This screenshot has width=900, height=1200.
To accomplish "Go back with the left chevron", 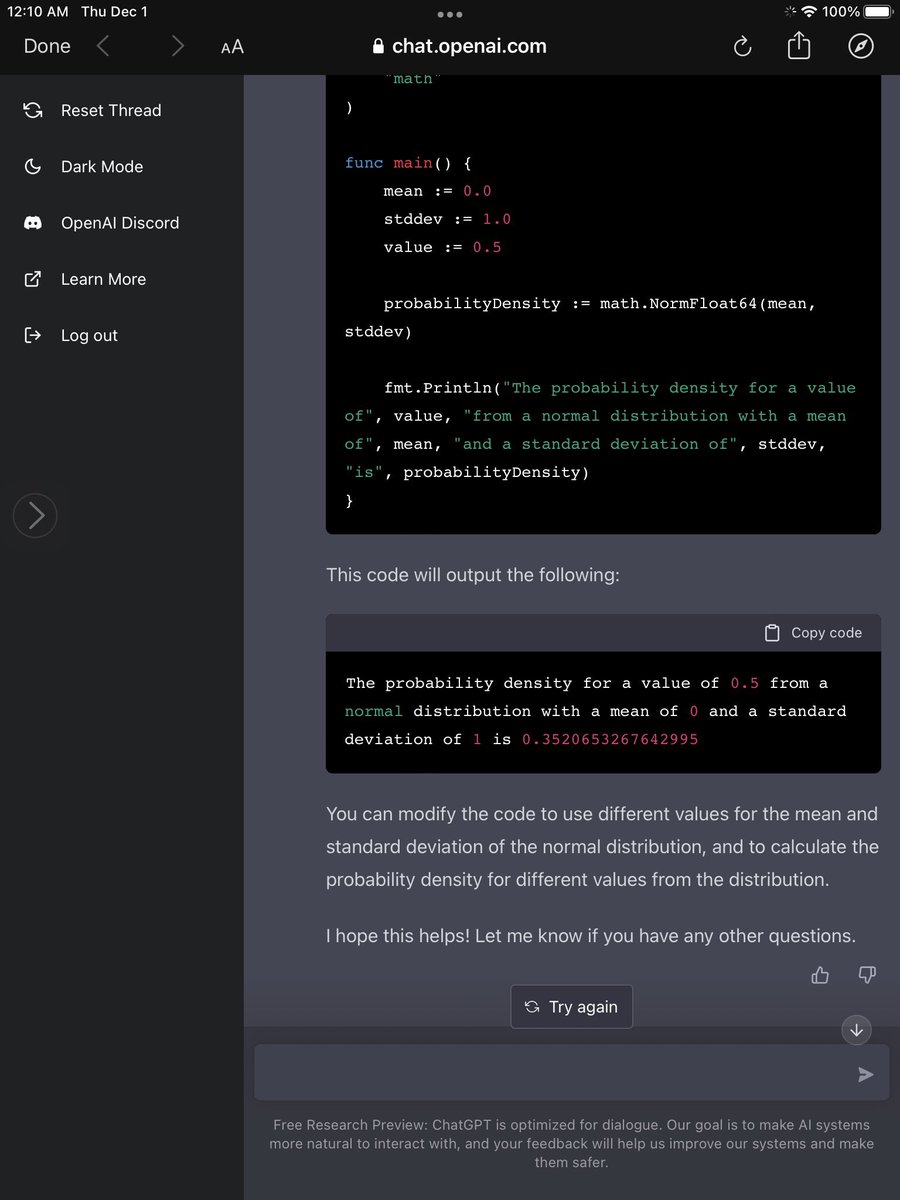I will tap(103, 46).
